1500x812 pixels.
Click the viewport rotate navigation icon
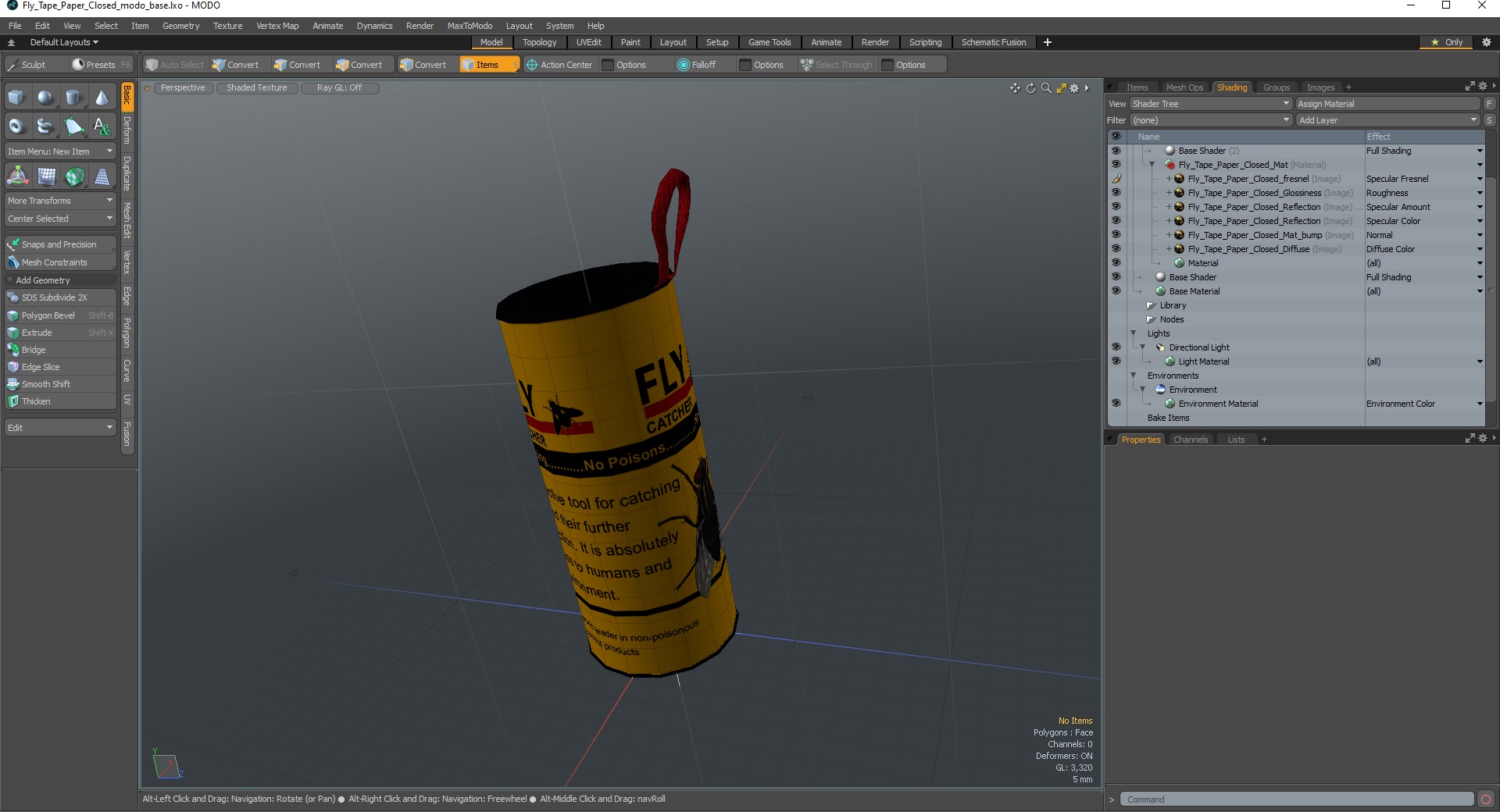pos(1030,88)
